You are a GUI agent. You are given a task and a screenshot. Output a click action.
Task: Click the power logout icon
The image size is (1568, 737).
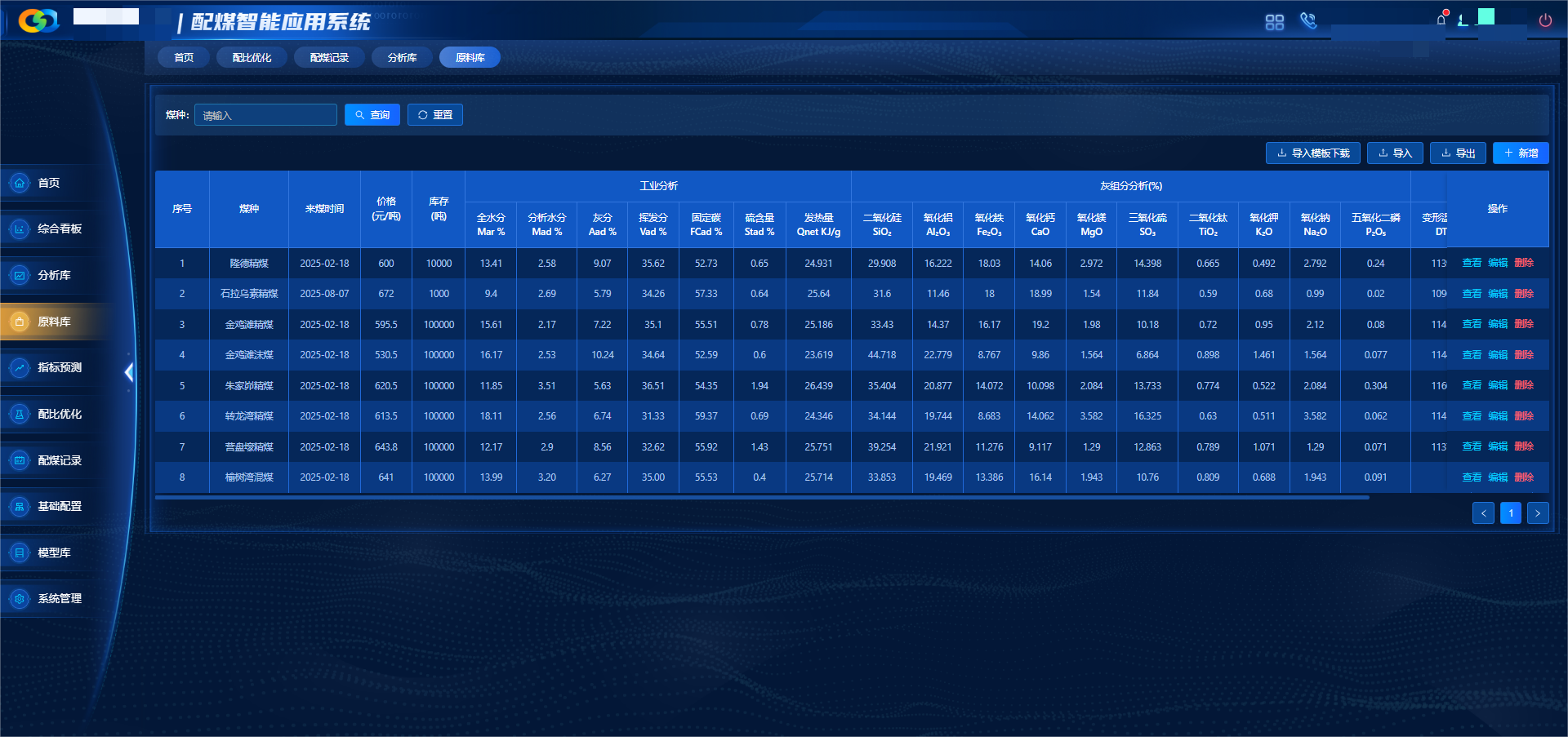(1545, 20)
